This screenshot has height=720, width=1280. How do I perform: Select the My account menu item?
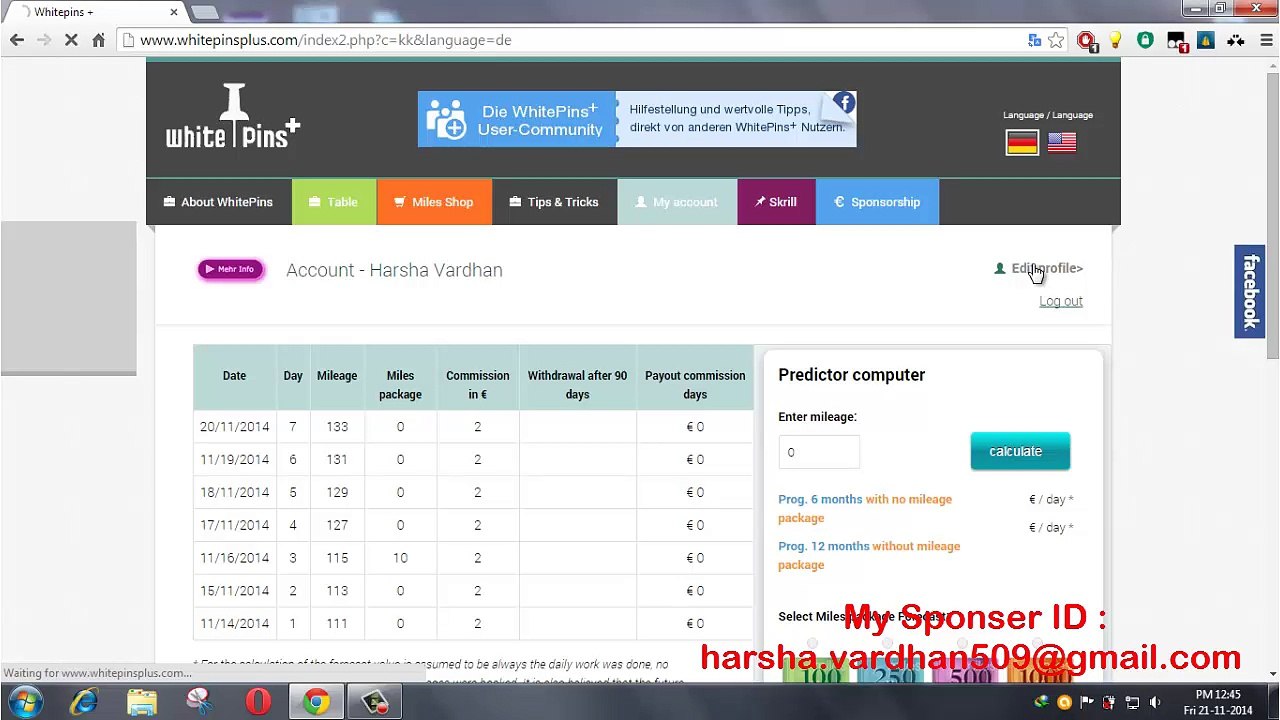tap(677, 202)
